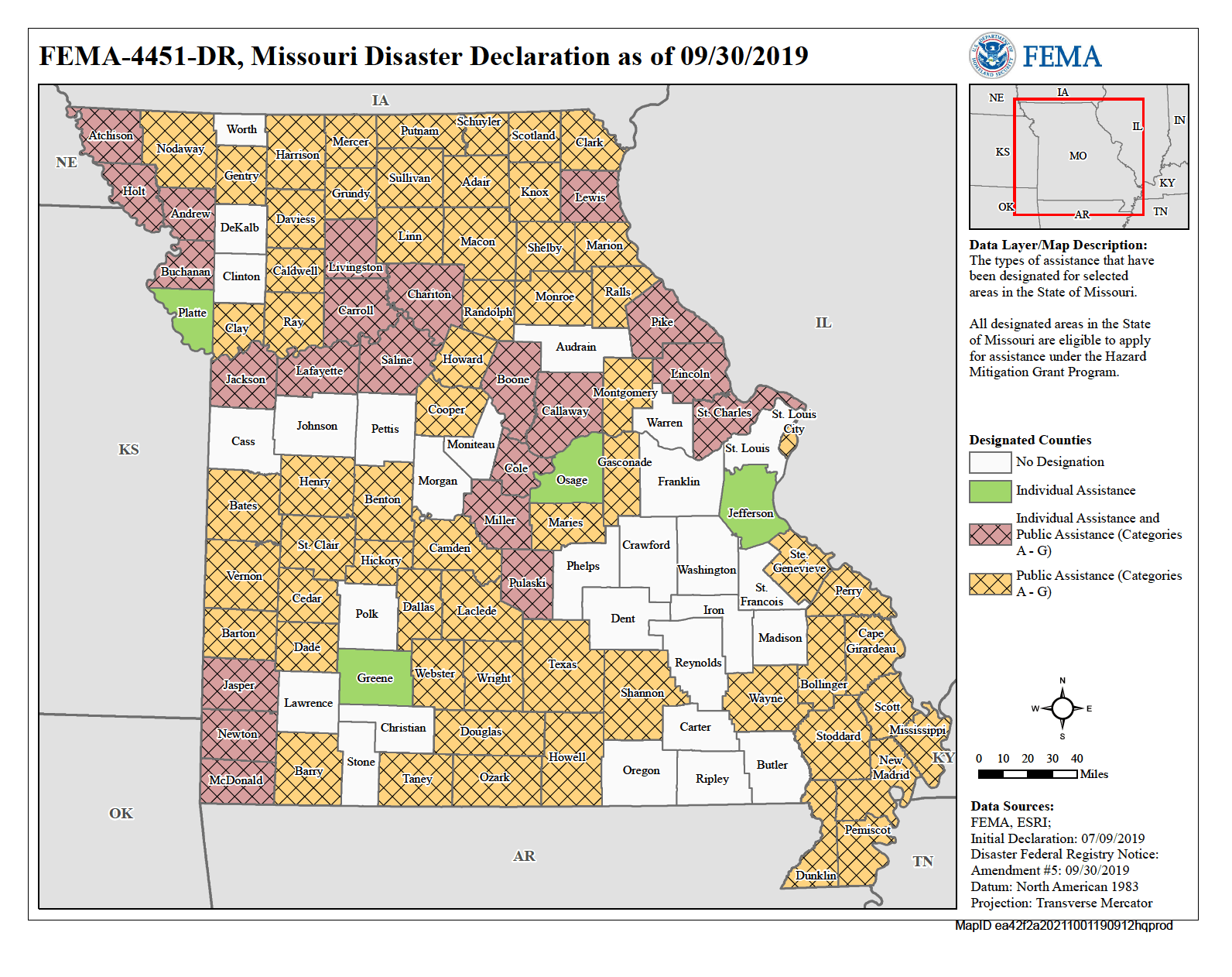Click the 'Jefferson' county label
This screenshot has width=1232, height=977.
[x=750, y=513]
